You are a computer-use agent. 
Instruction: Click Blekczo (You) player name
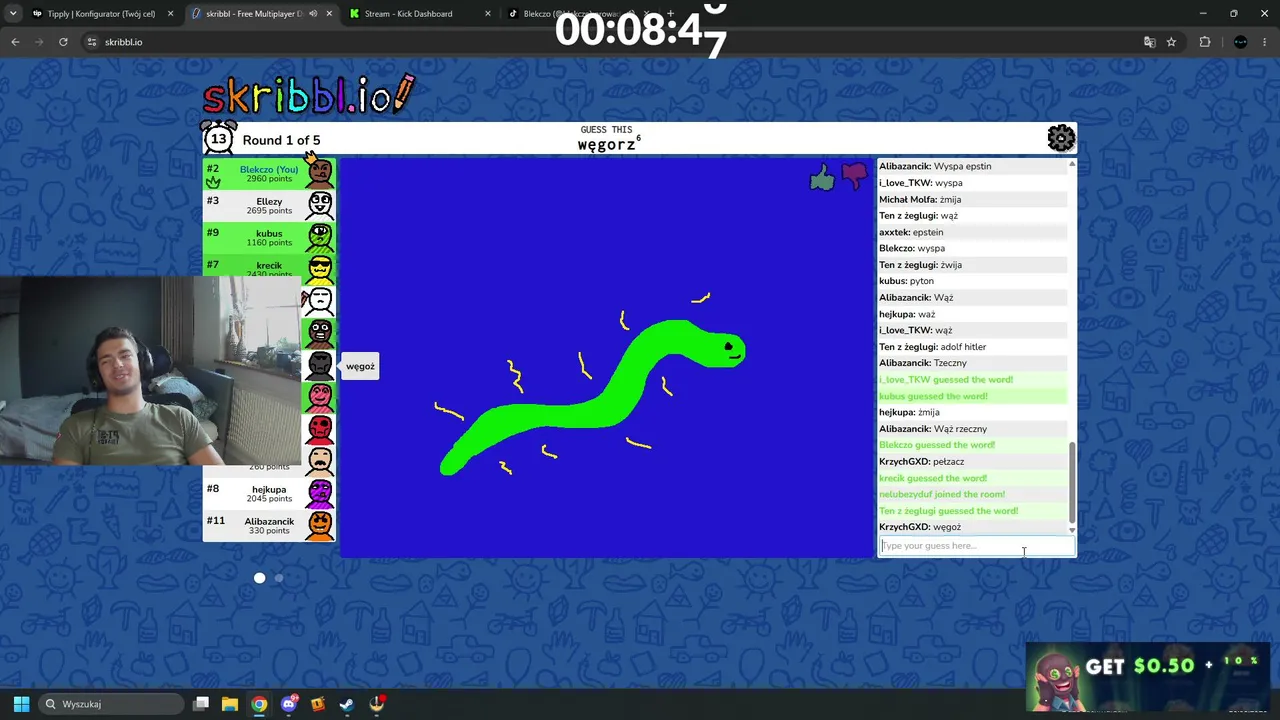point(269,169)
